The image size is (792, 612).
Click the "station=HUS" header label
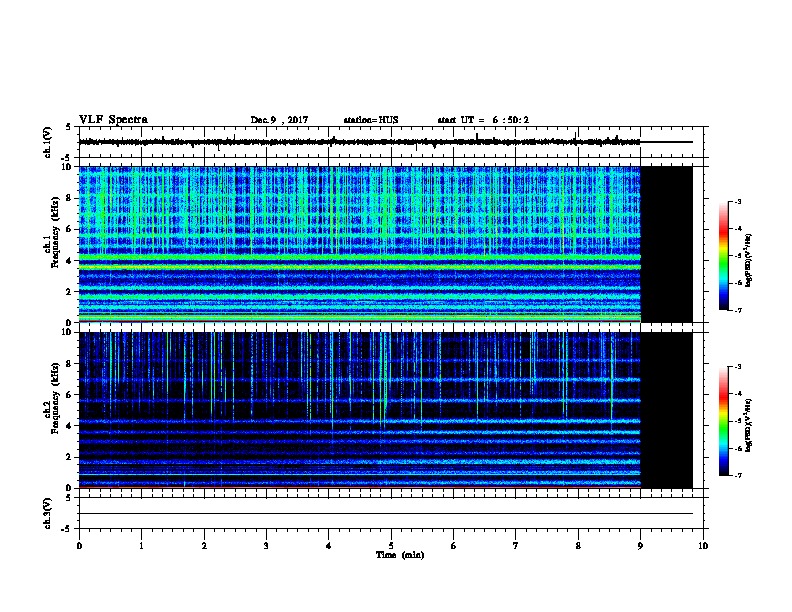(x=371, y=120)
